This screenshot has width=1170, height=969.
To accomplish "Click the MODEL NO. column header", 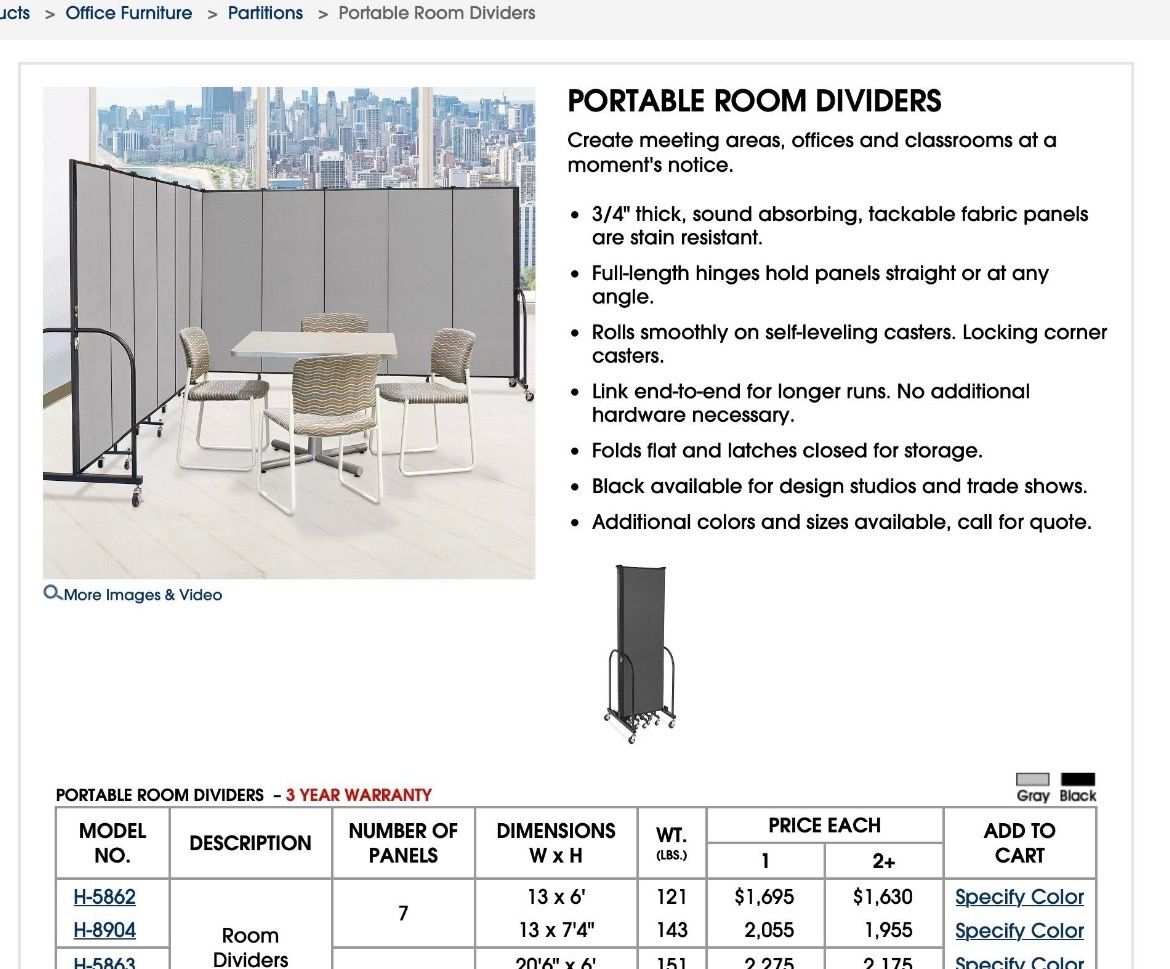I will pos(113,843).
